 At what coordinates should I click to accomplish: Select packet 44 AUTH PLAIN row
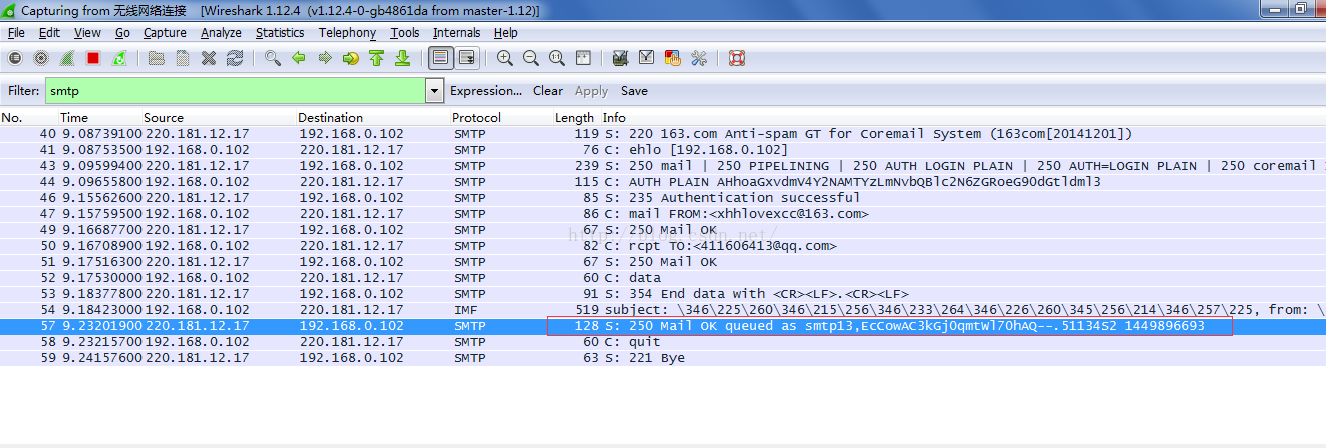[663, 182]
